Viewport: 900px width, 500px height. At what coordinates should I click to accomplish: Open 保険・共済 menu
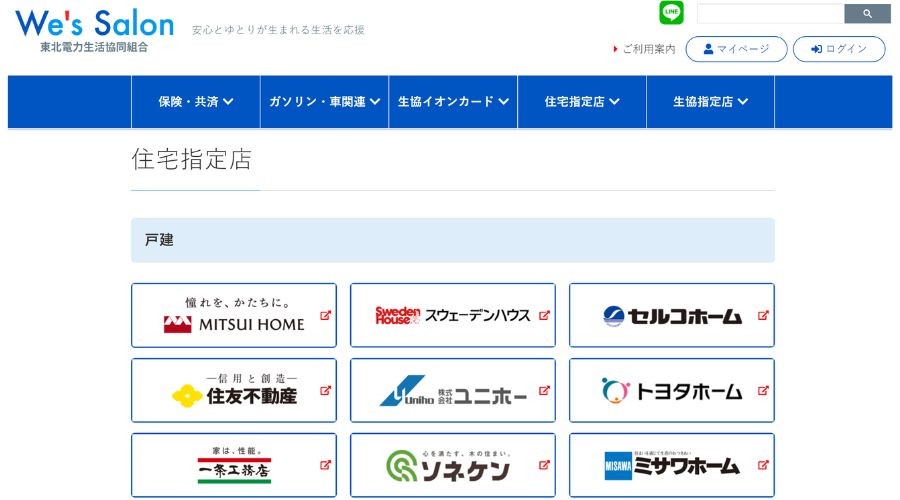click(x=196, y=102)
